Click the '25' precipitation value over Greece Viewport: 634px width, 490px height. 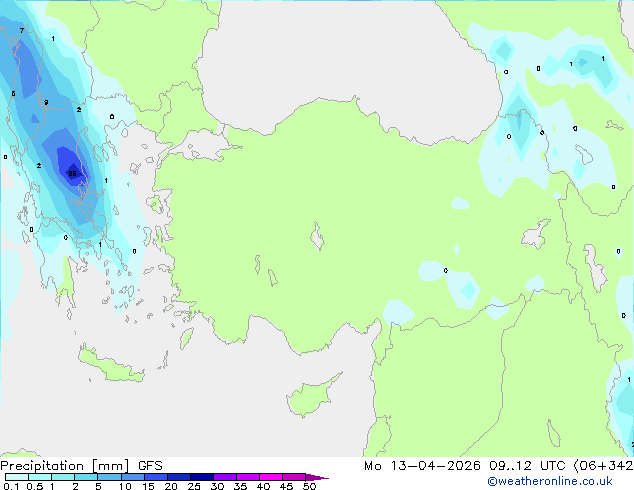point(72,173)
